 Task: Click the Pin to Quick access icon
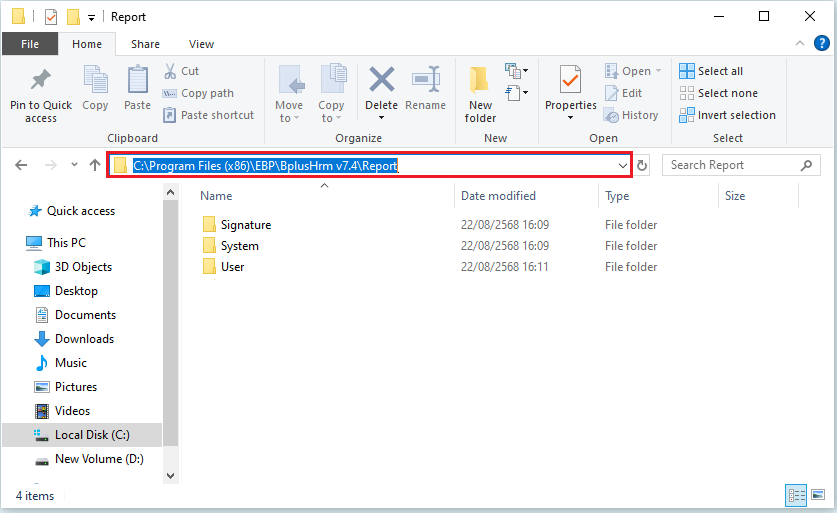(41, 82)
